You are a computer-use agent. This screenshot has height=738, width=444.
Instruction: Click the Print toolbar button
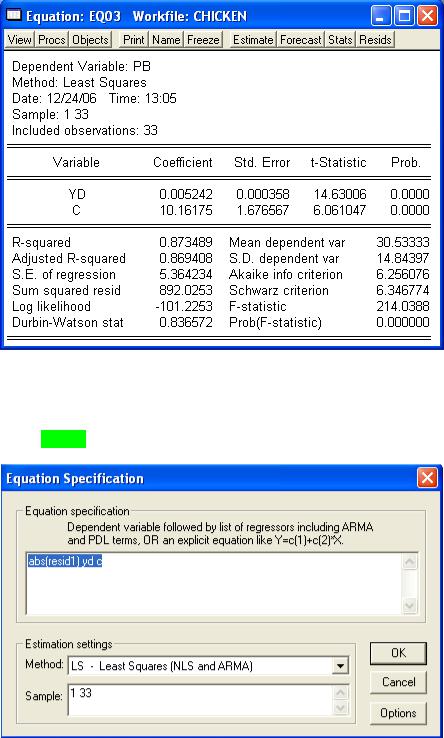(134, 40)
